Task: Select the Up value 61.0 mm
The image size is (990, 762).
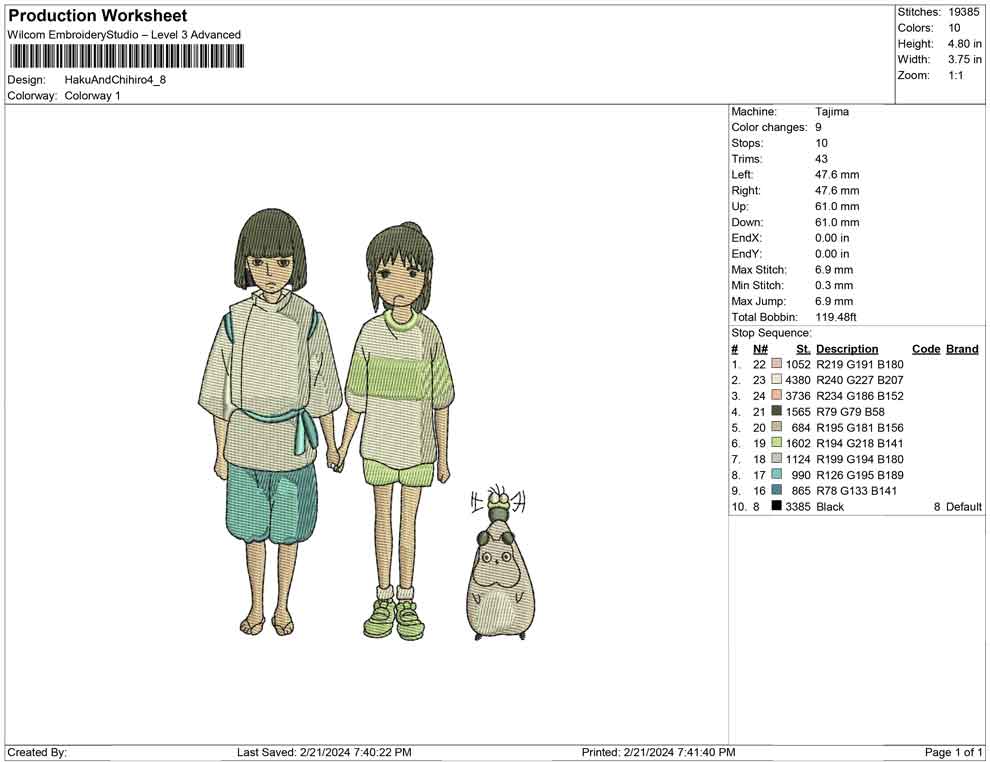Action: tap(837, 206)
